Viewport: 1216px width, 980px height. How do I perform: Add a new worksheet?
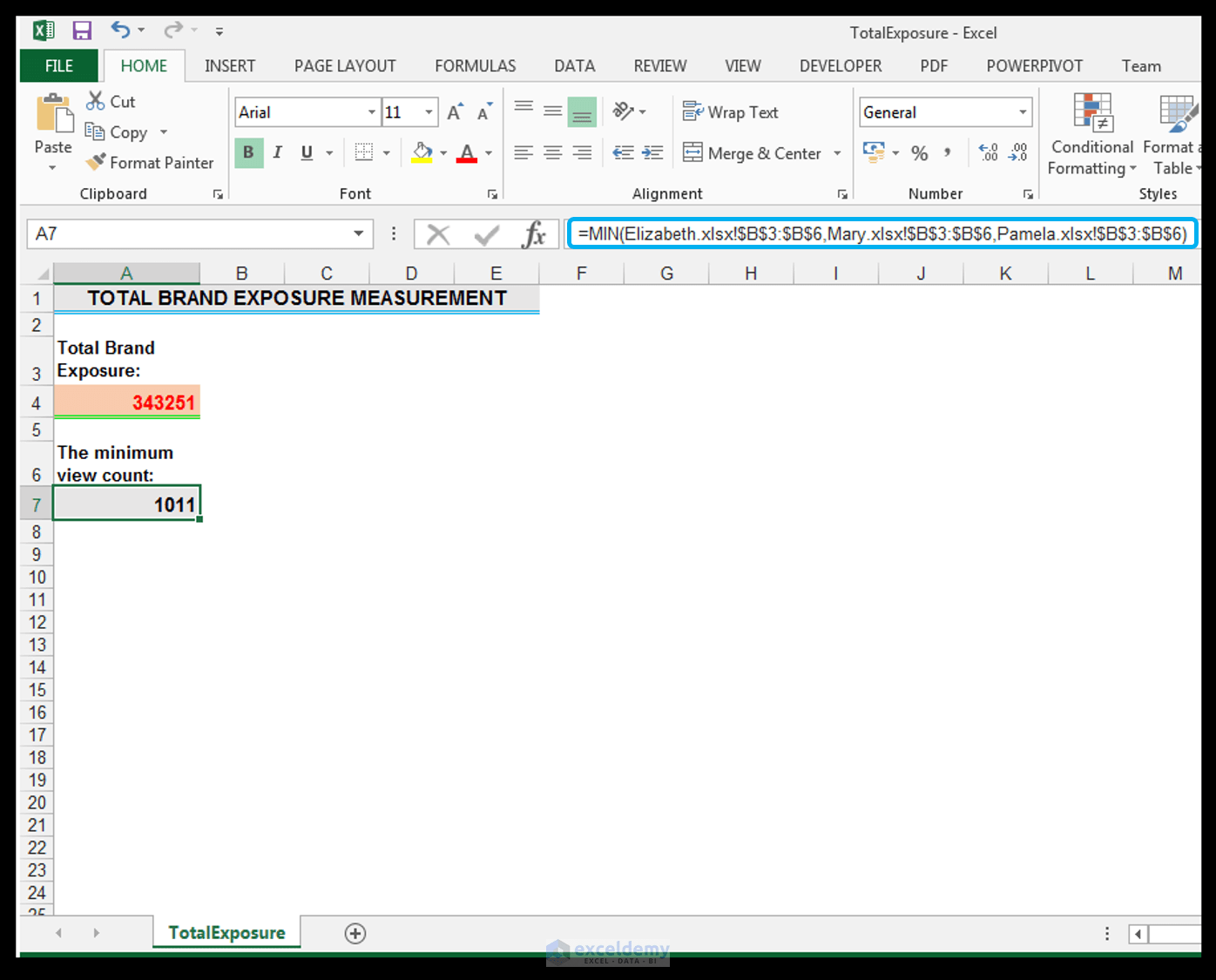click(355, 933)
